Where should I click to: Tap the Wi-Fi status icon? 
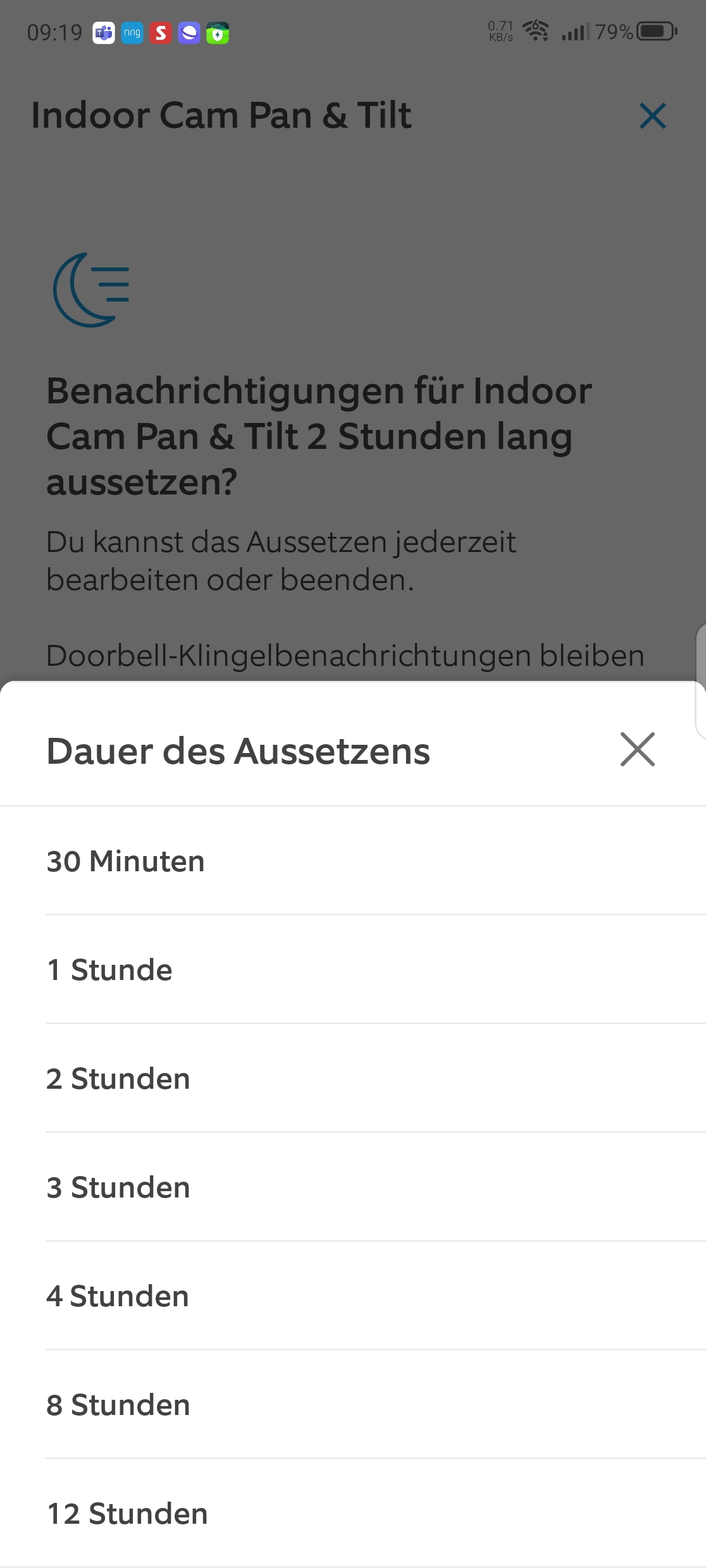(x=536, y=30)
